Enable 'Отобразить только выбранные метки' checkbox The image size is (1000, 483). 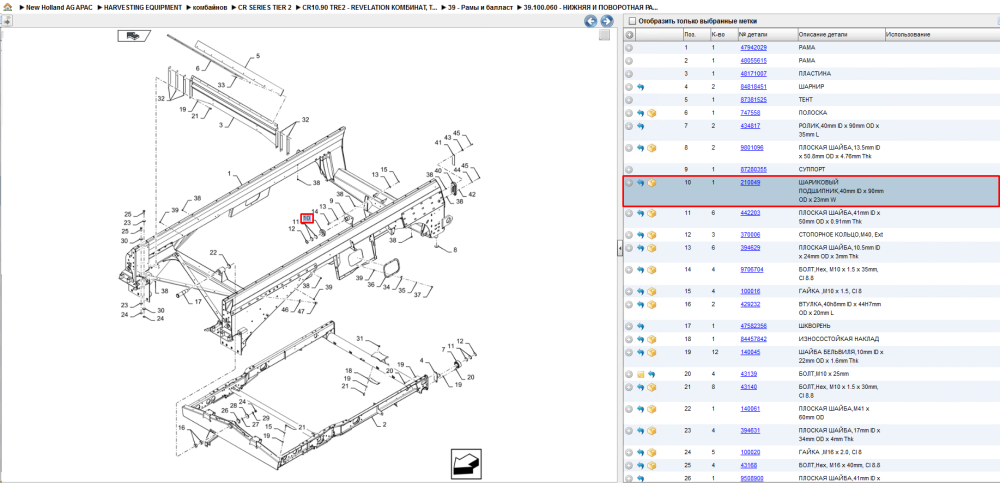click(633, 21)
